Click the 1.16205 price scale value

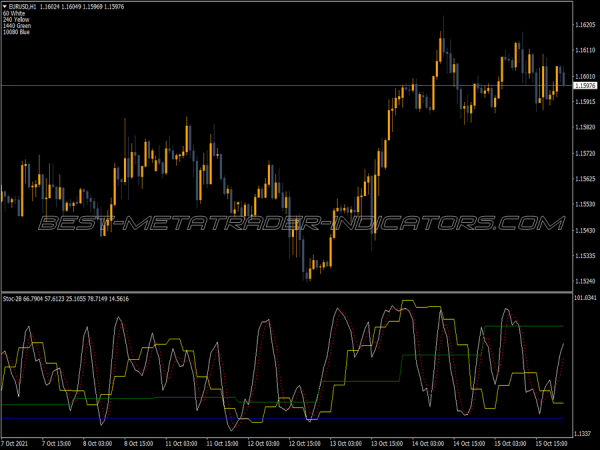click(x=585, y=25)
